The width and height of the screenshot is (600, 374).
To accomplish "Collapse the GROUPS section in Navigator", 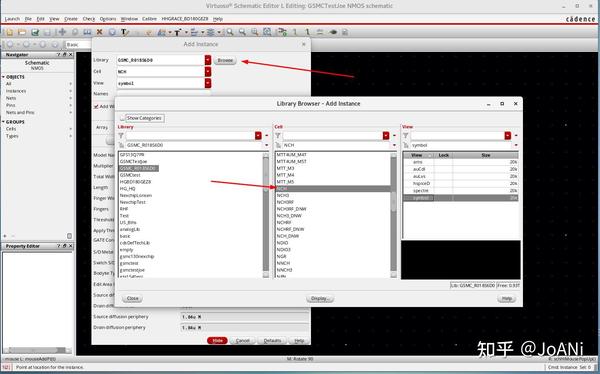I will pyautogui.click(x=3, y=122).
